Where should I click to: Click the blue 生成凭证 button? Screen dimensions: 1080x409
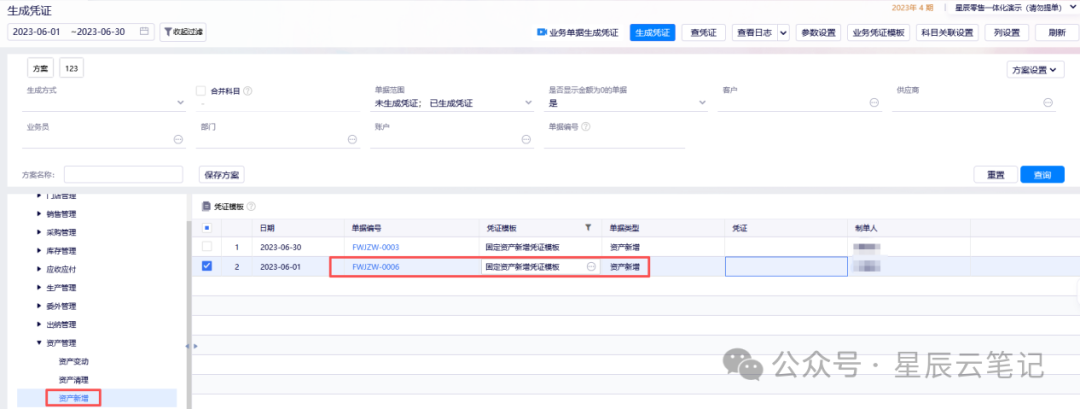[652, 32]
